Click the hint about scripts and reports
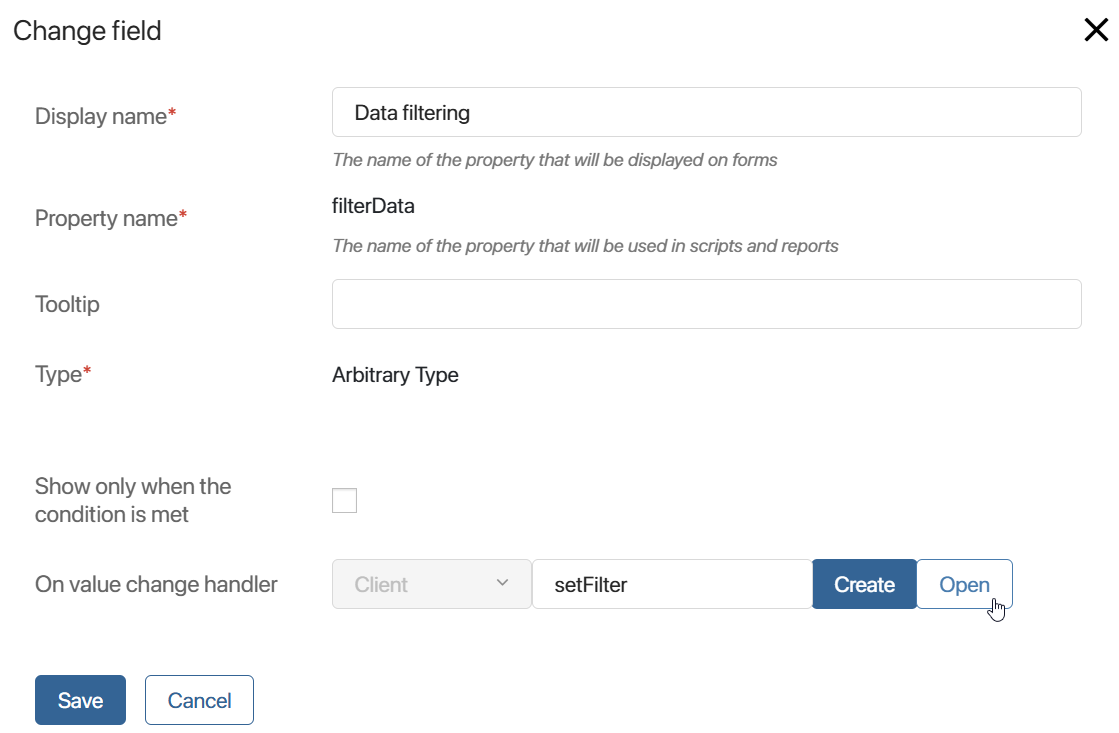The image size is (1119, 733). pyautogui.click(x=585, y=246)
